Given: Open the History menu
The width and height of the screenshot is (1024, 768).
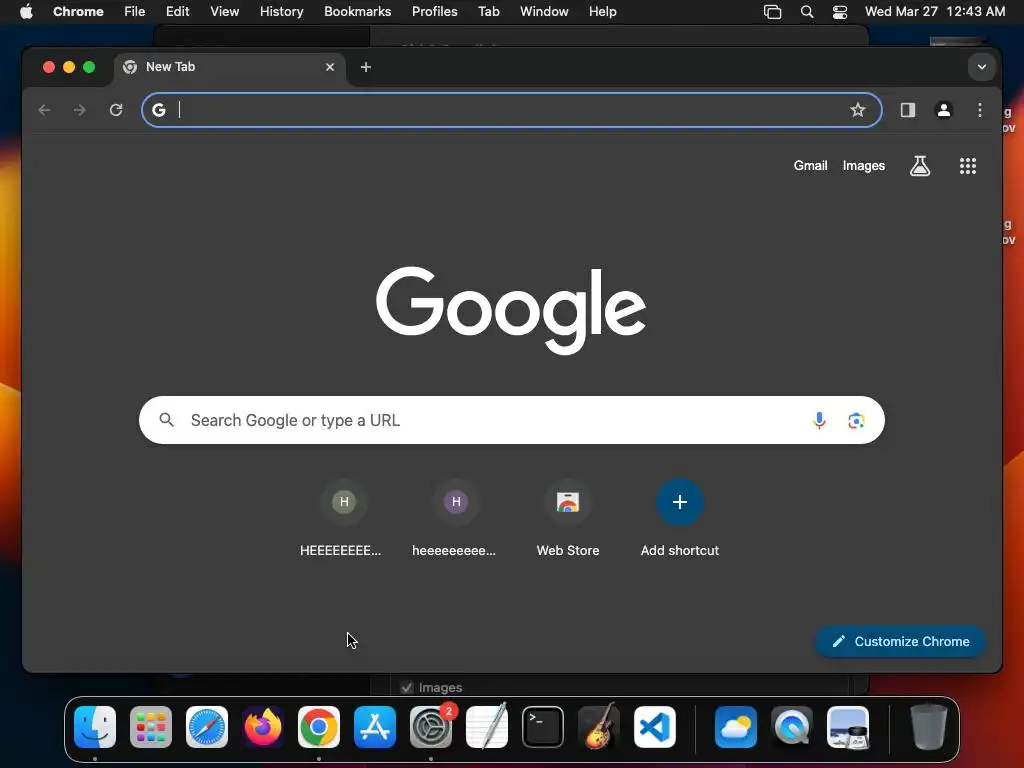Looking at the screenshot, I should click(281, 12).
